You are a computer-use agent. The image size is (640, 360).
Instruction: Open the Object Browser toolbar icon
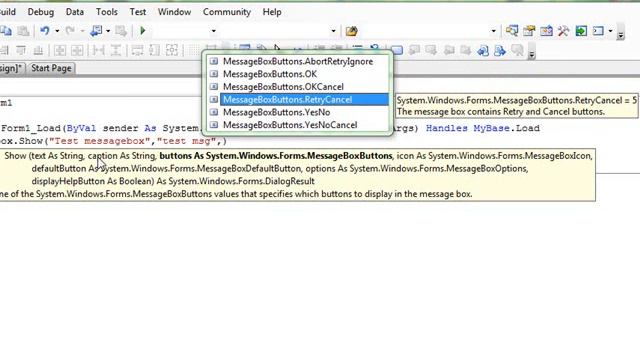pos(546,31)
